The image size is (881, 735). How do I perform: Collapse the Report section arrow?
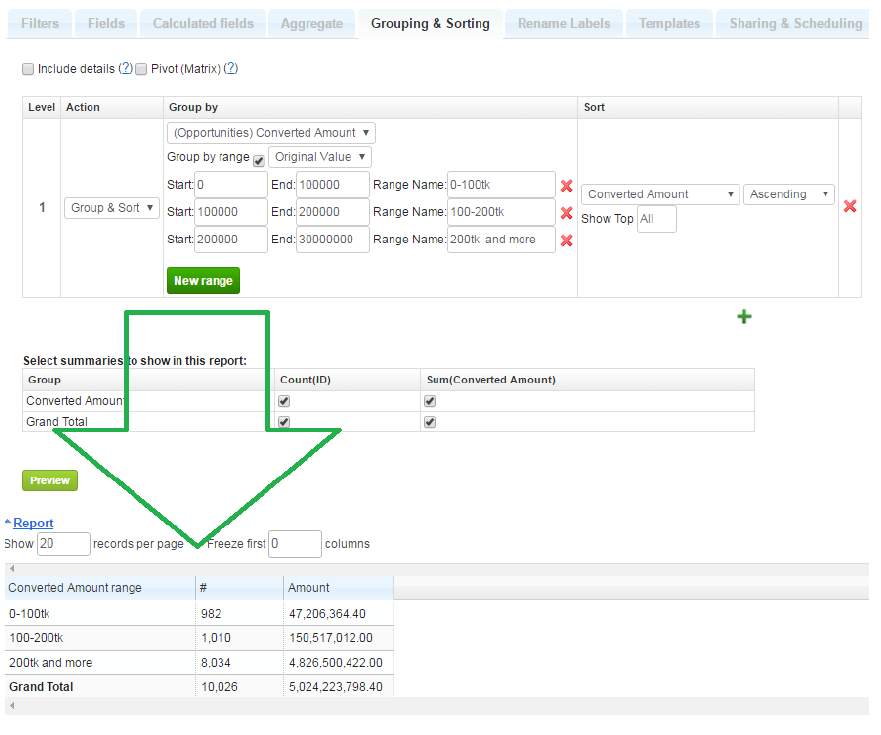point(8,523)
